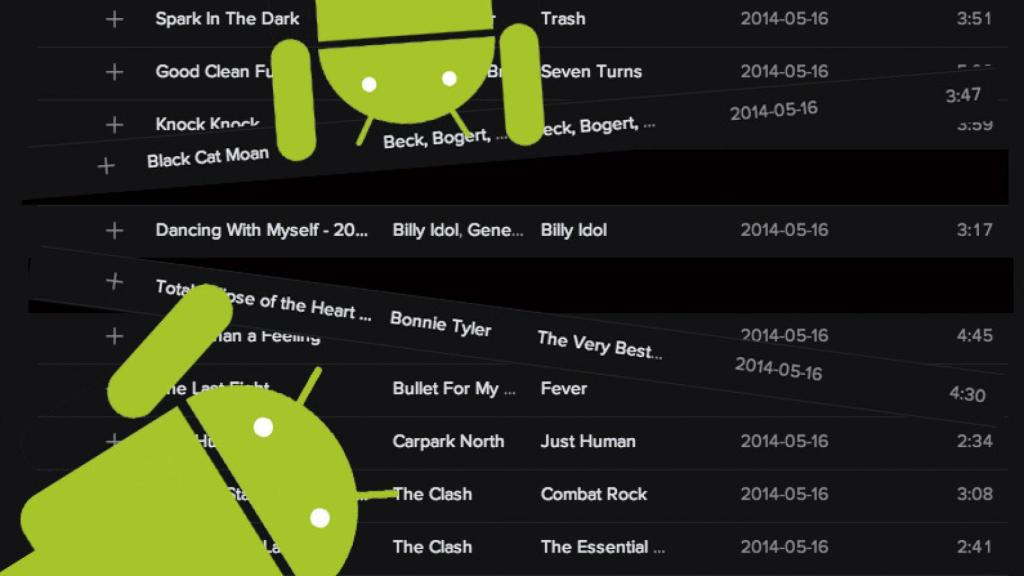Image resolution: width=1024 pixels, height=576 pixels.
Task: Select Carpark North artist
Action: [448, 441]
